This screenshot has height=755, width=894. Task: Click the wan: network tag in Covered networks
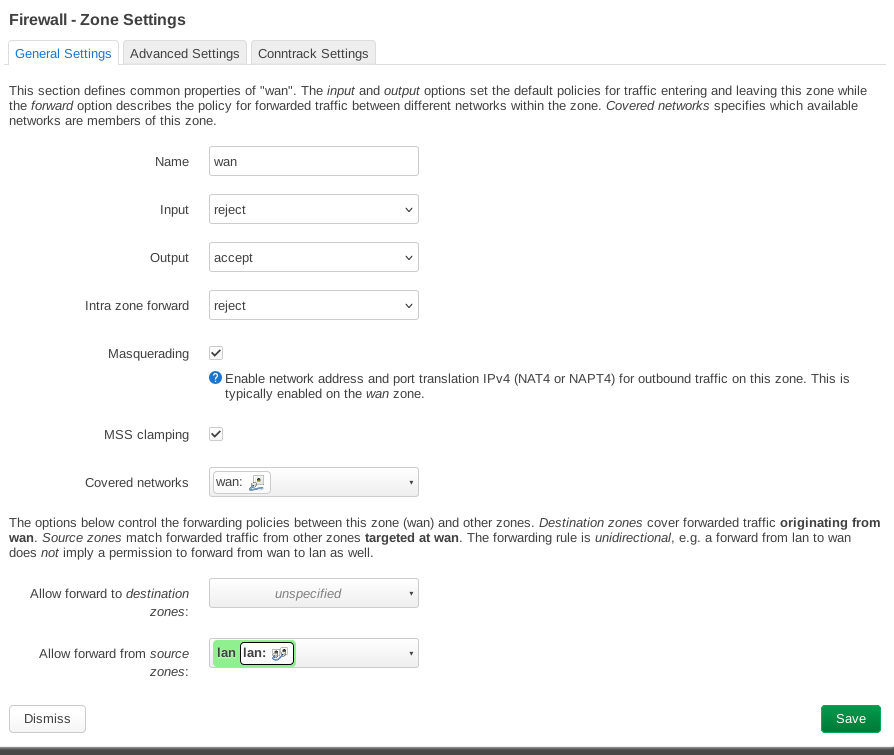coord(242,482)
